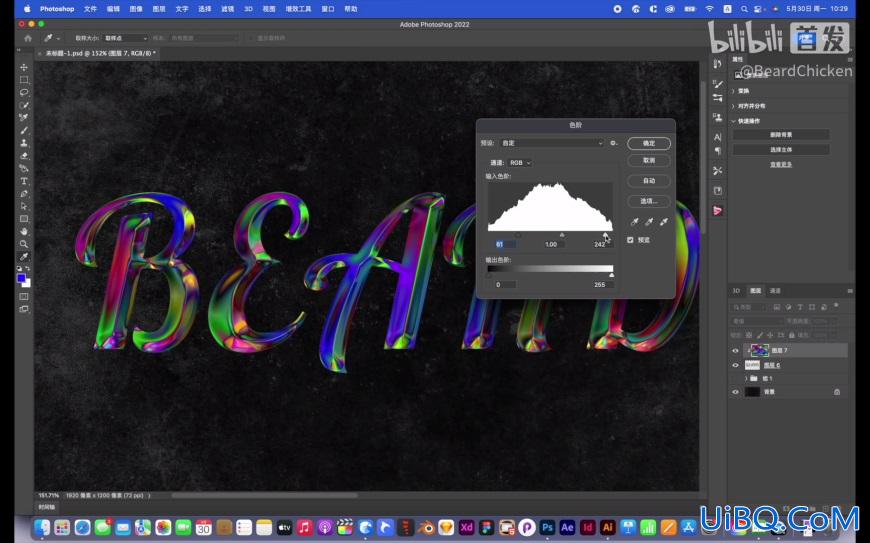
Task: Select the Eyedropper tool in toolbar
Action: click(x=24, y=257)
